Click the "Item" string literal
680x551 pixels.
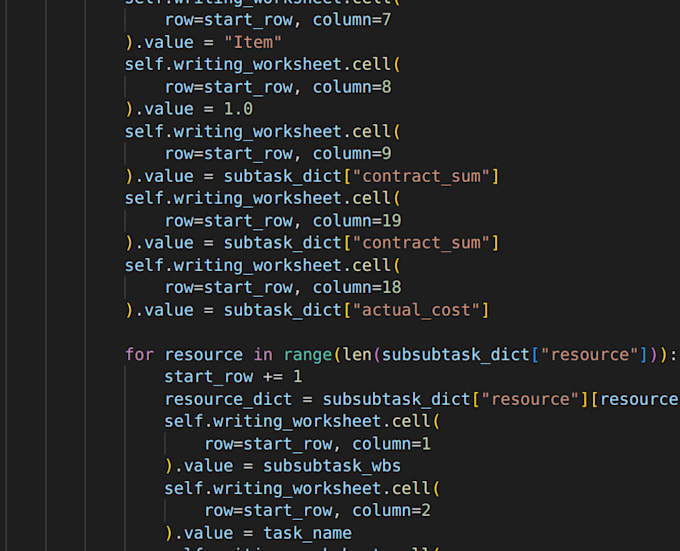[253, 42]
